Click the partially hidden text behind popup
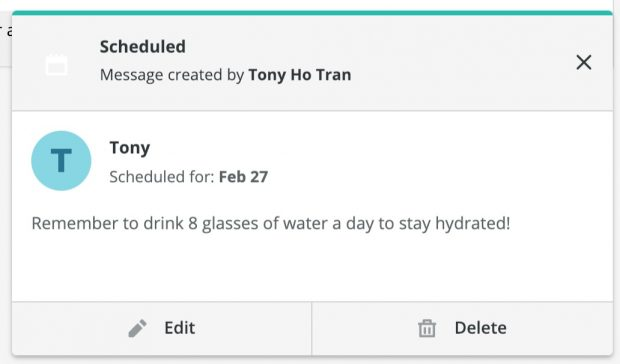This screenshot has width=620, height=364. (x=6, y=30)
